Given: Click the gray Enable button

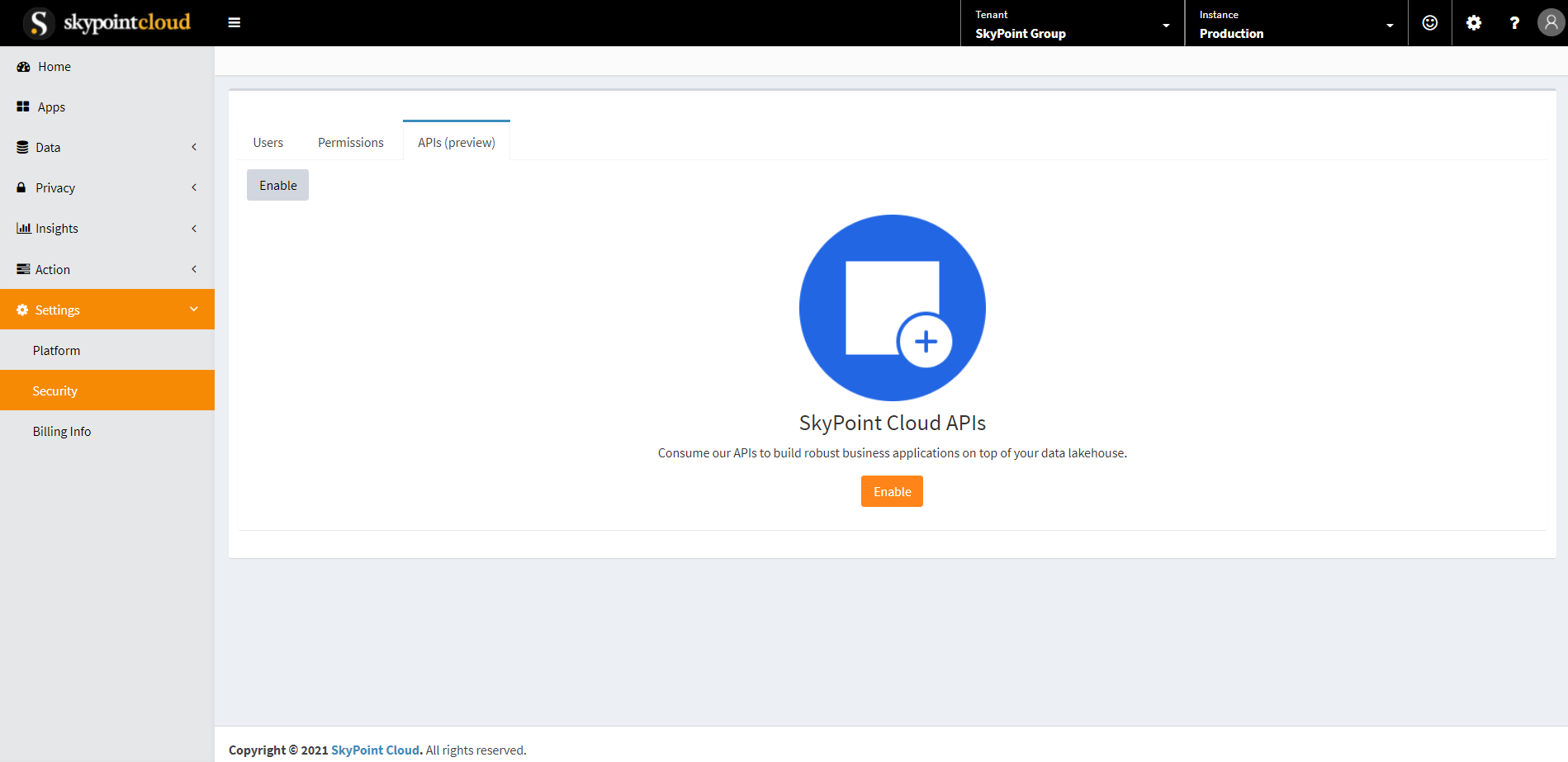Looking at the screenshot, I should pos(277,185).
